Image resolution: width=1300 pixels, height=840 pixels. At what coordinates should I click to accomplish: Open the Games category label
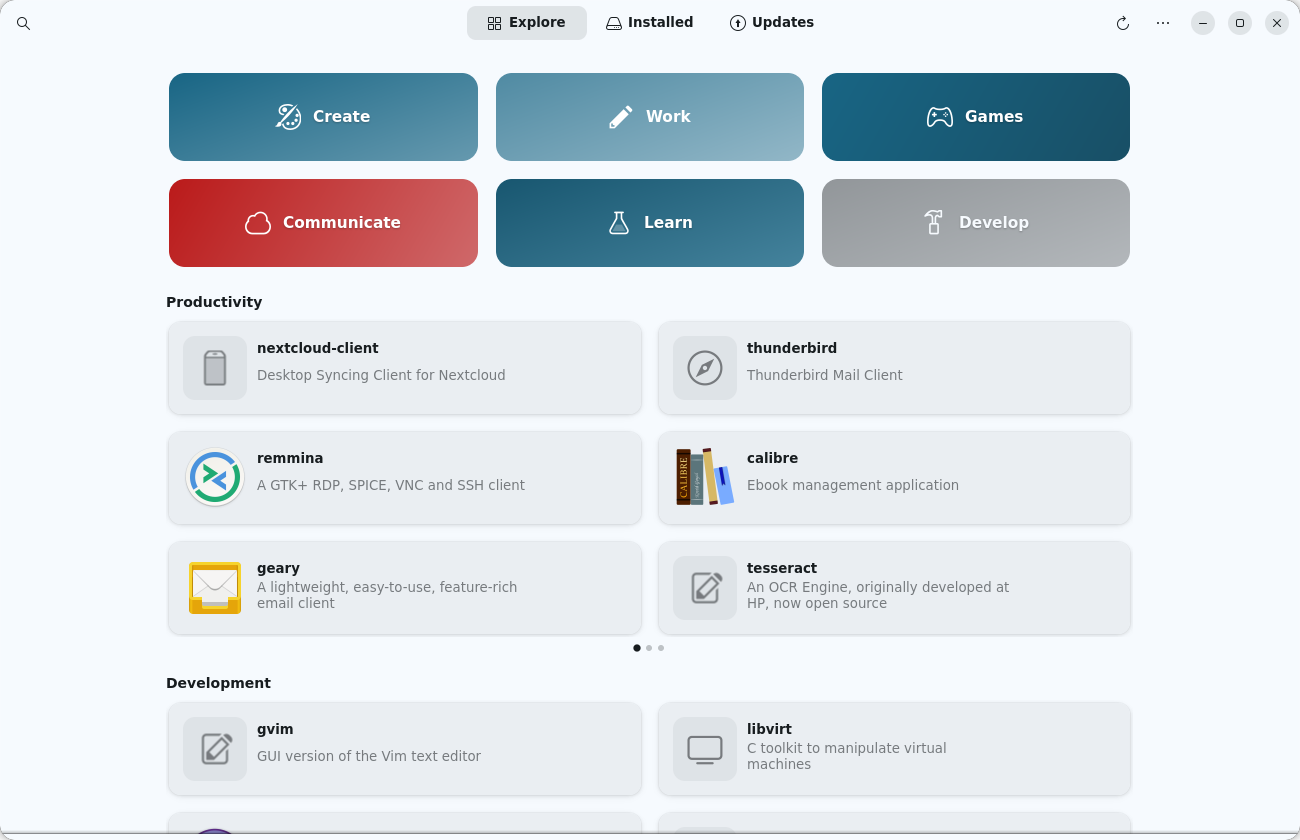coord(994,117)
